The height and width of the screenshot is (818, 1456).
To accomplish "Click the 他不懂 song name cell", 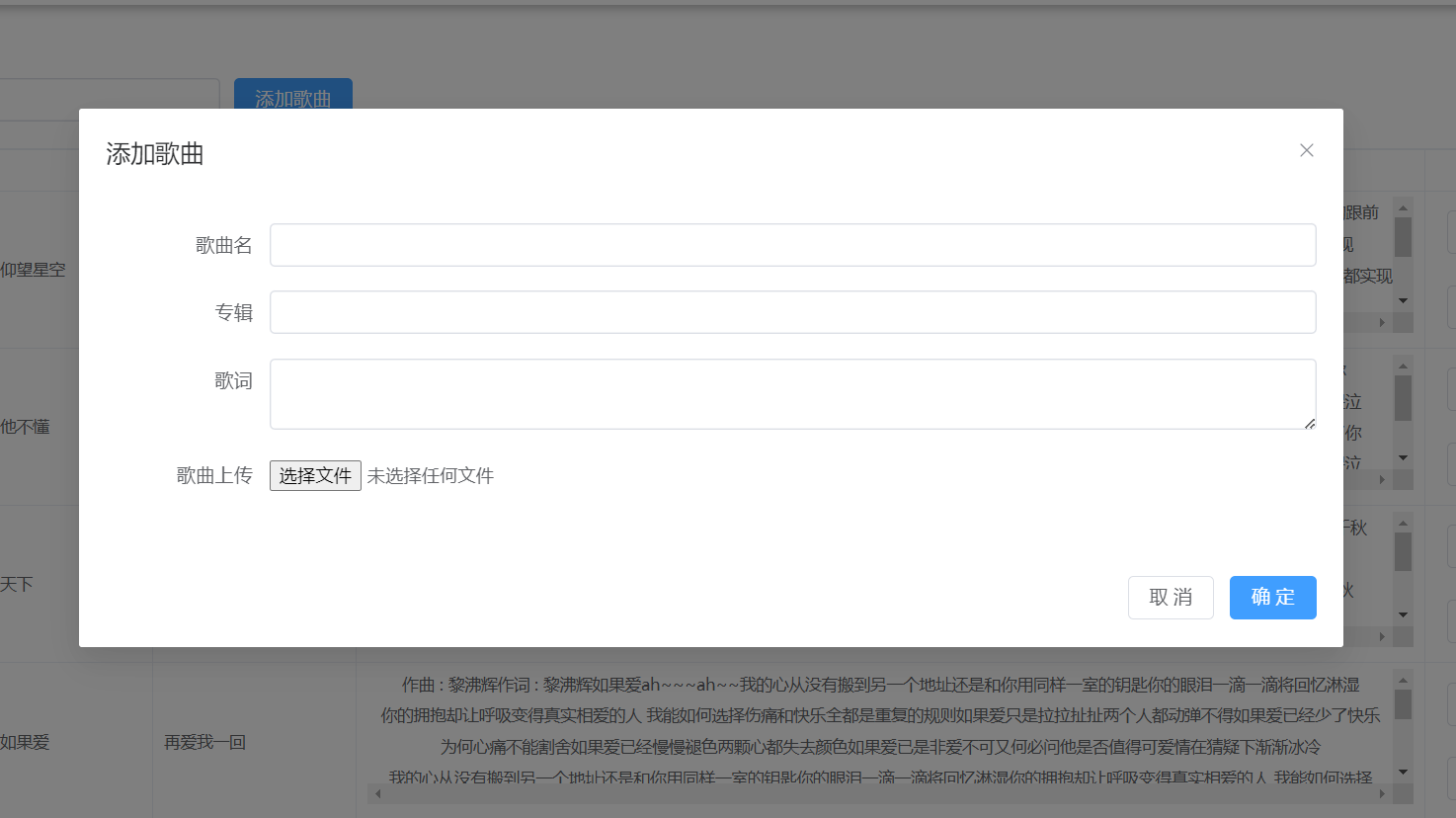I will 25,427.
